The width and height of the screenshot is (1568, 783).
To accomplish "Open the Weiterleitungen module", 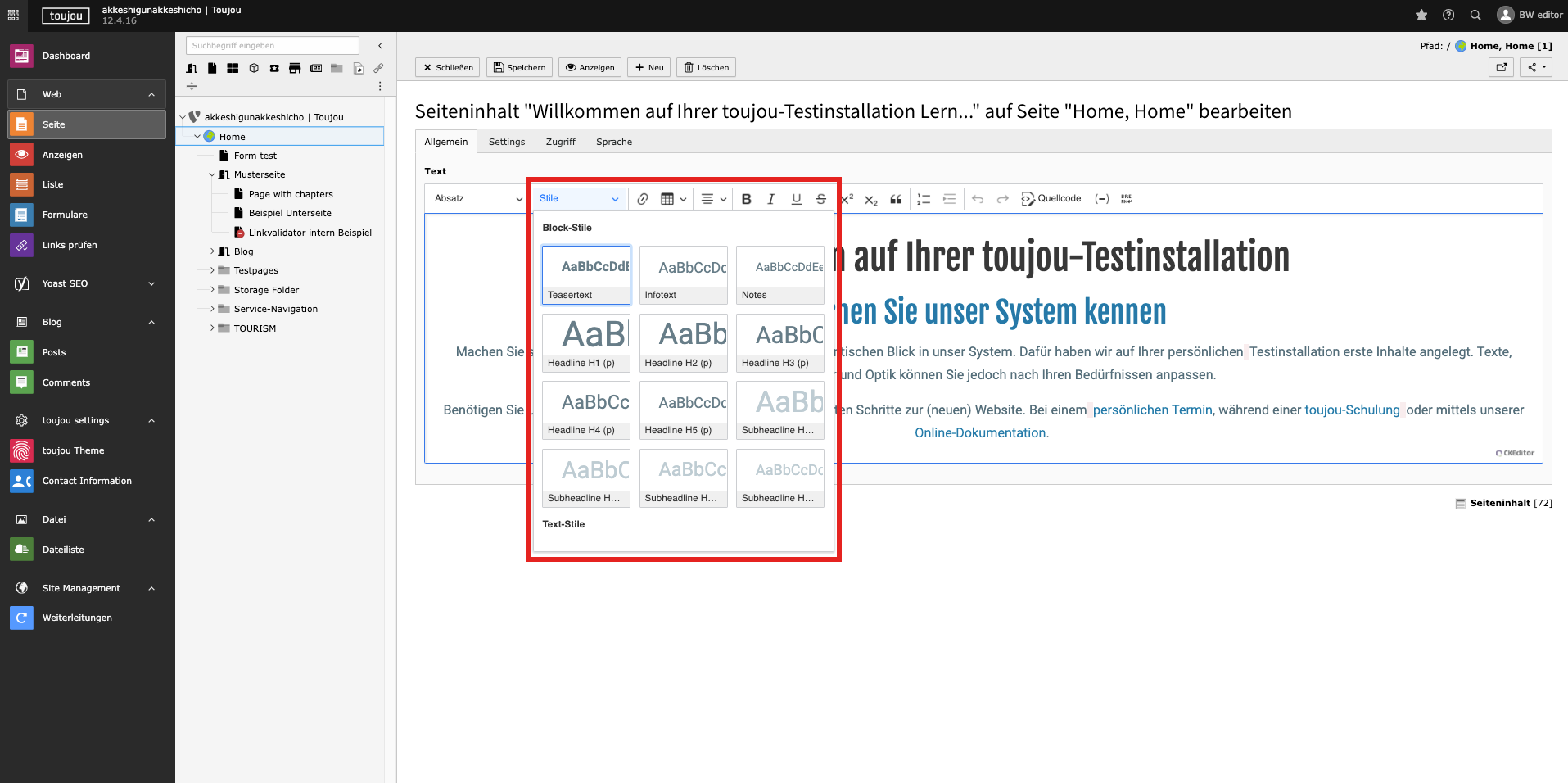I will point(88,618).
